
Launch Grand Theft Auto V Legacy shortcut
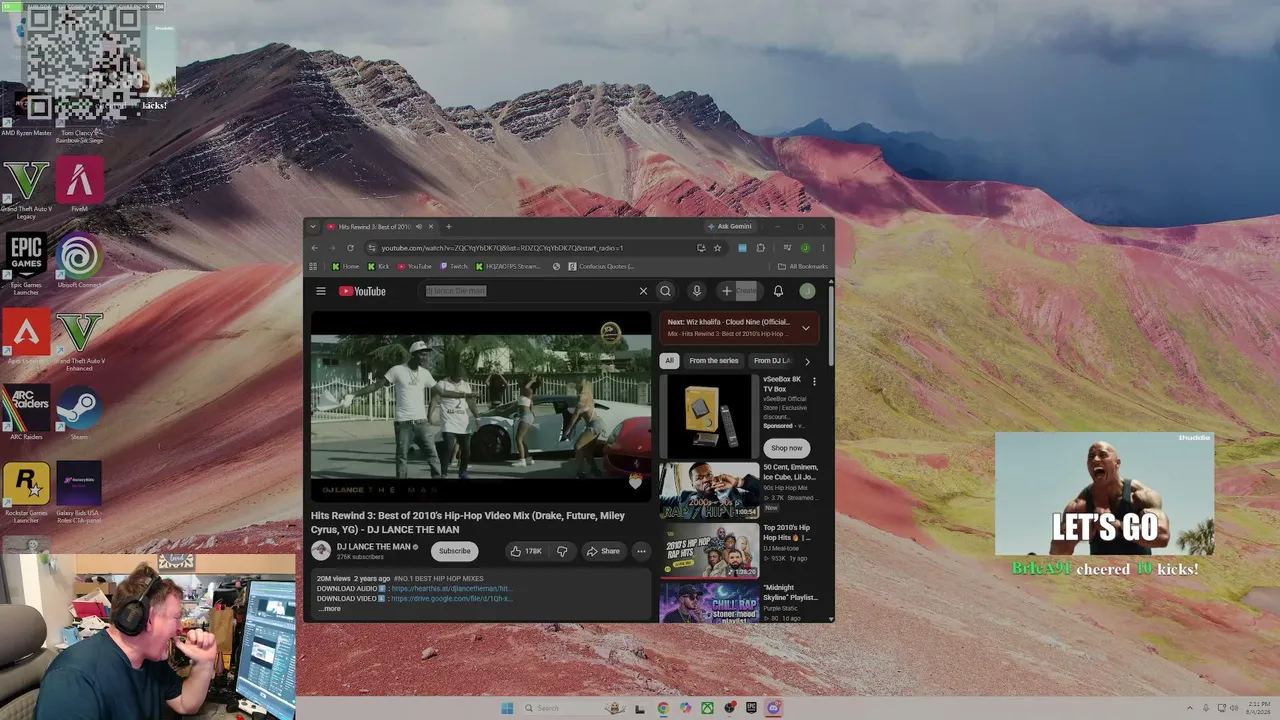[24, 187]
